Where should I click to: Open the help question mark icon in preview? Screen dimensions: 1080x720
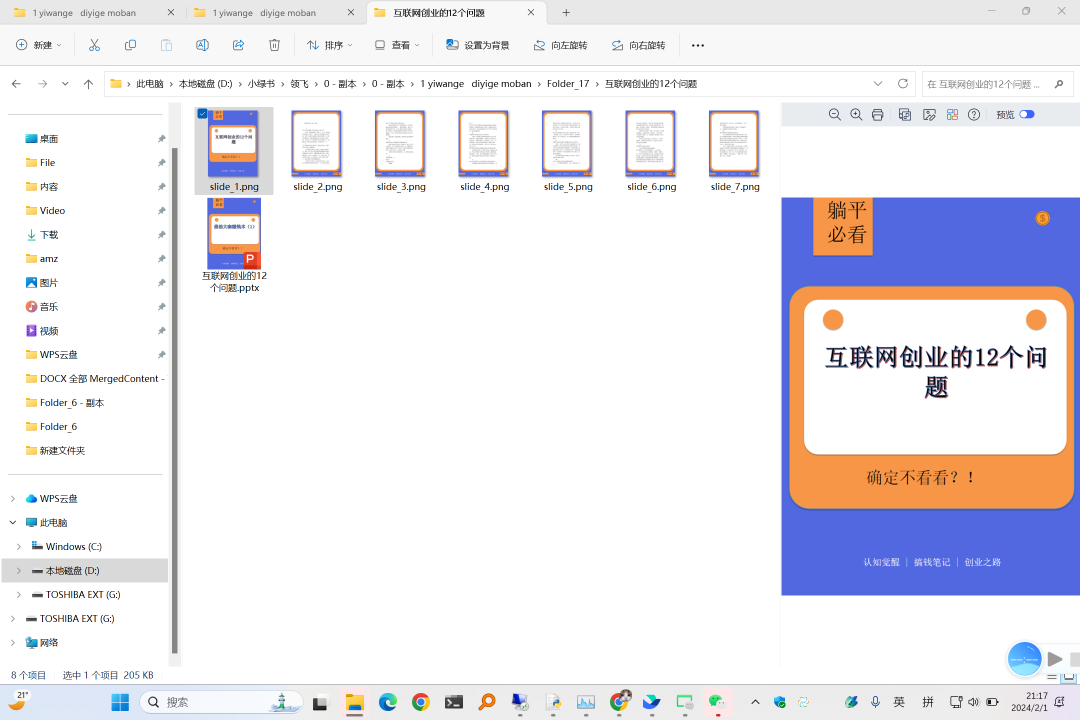coord(974,114)
